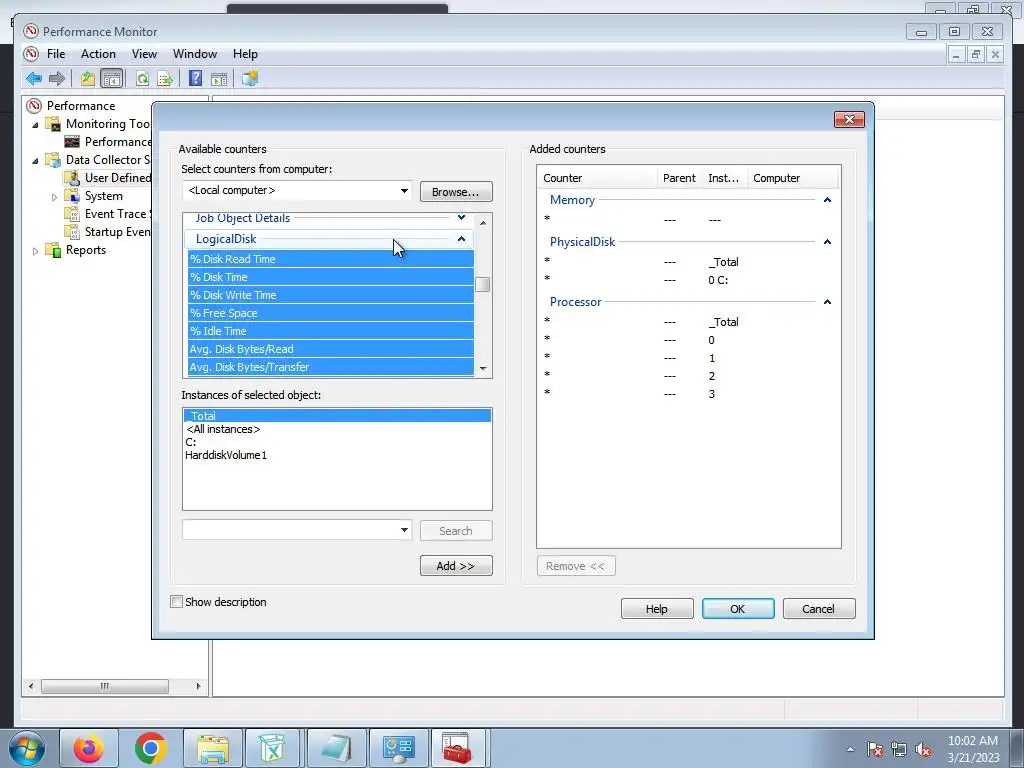Click the Performance Monitor title bar icon

coord(31,31)
